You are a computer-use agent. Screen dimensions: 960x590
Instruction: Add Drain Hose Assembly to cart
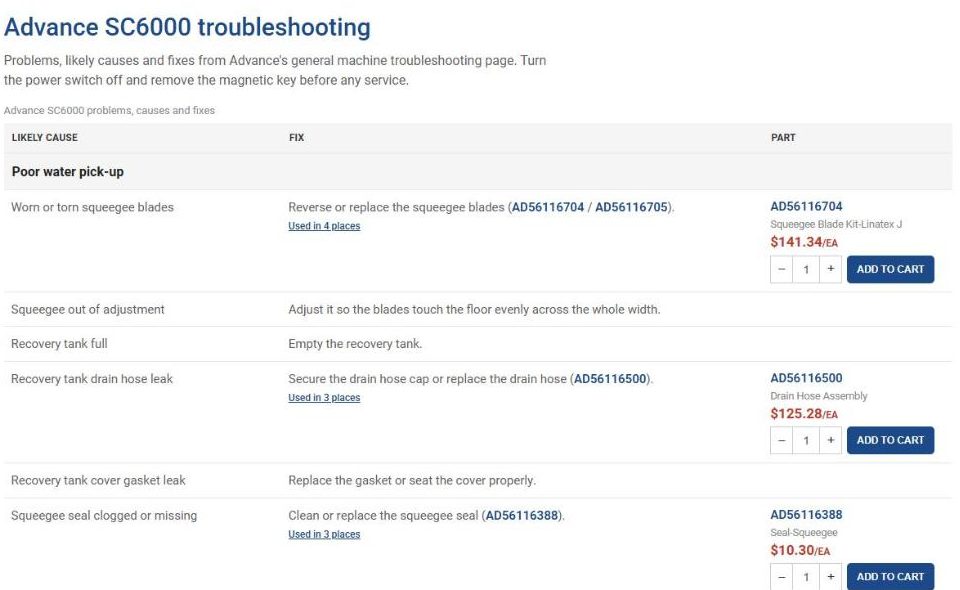tap(890, 440)
